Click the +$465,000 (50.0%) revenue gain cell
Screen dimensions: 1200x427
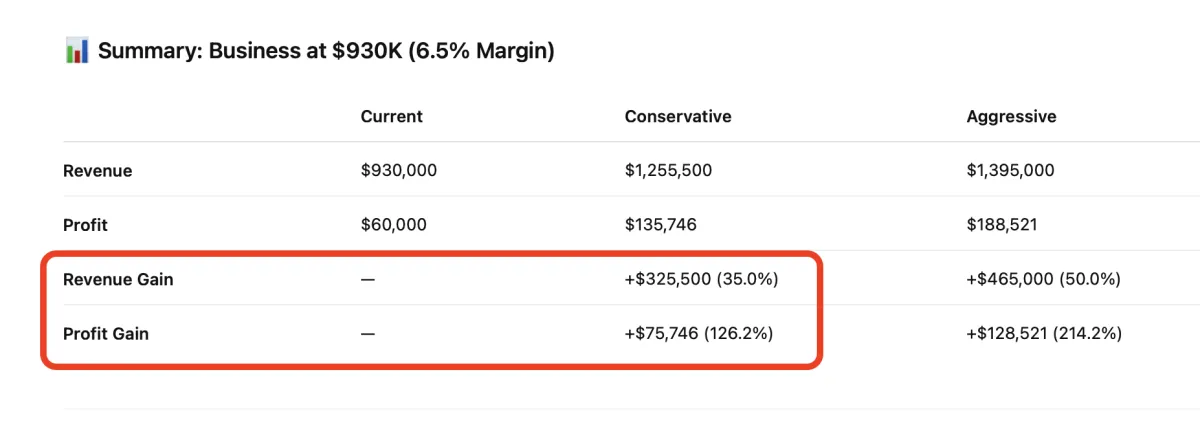1043,279
